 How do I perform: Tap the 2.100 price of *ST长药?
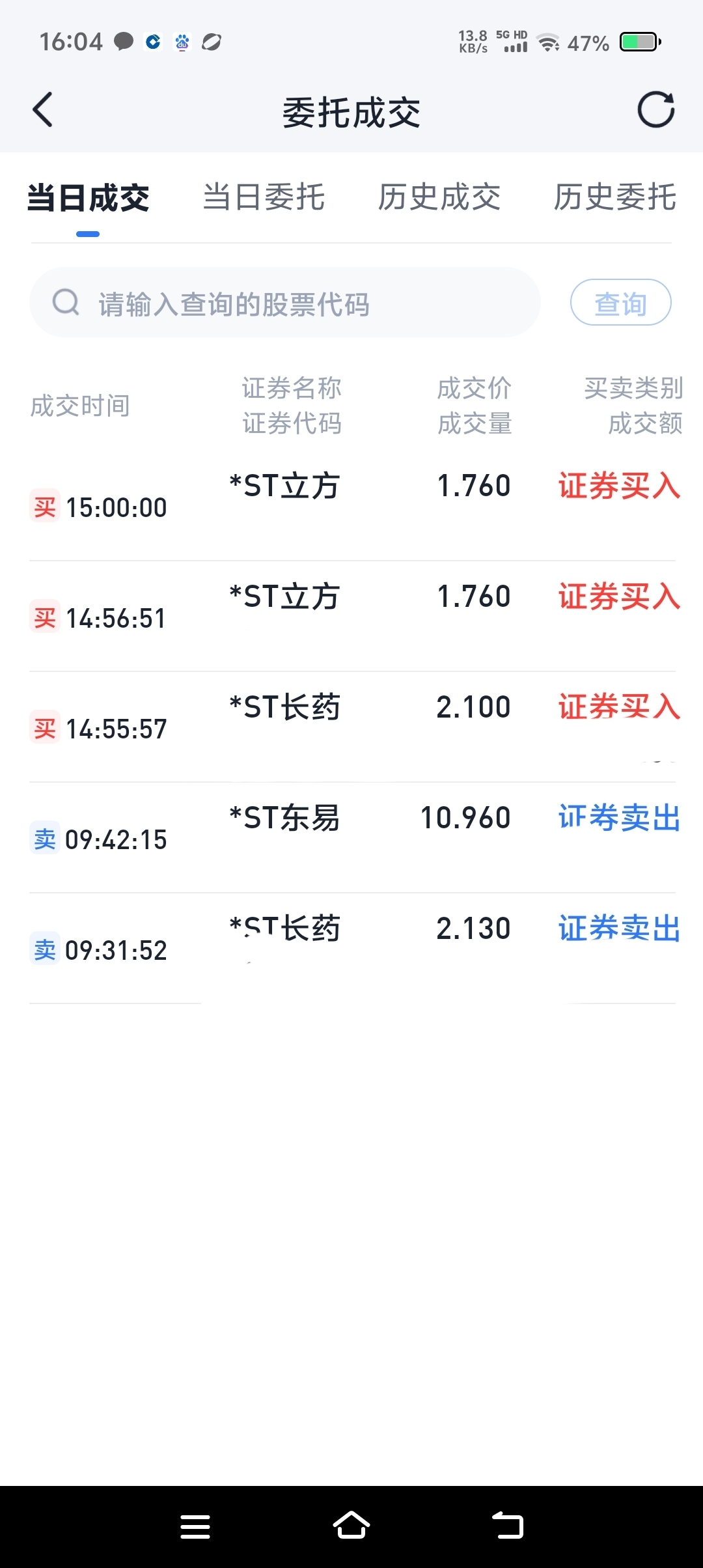pyautogui.click(x=473, y=708)
